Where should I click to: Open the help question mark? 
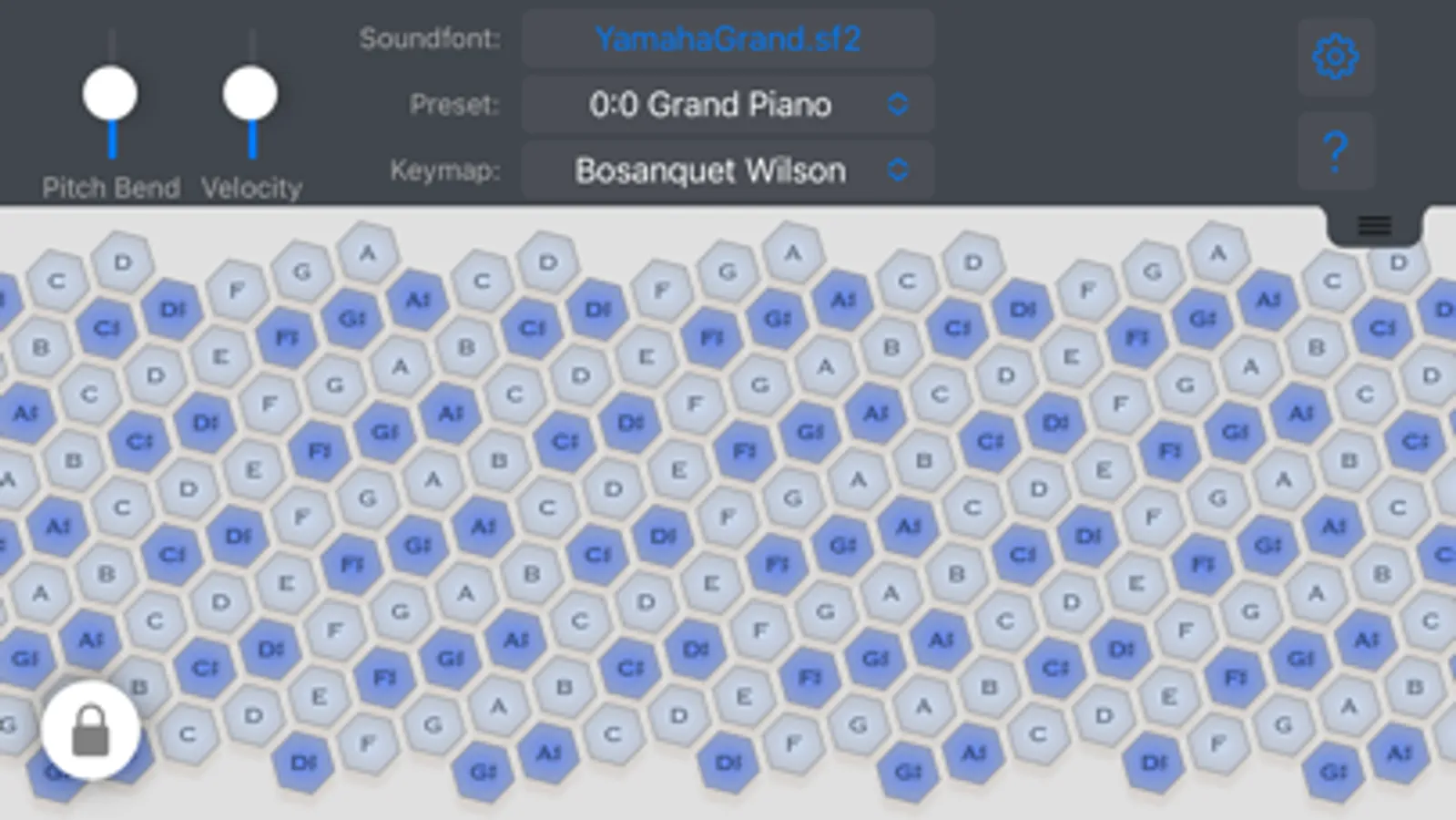(1335, 151)
